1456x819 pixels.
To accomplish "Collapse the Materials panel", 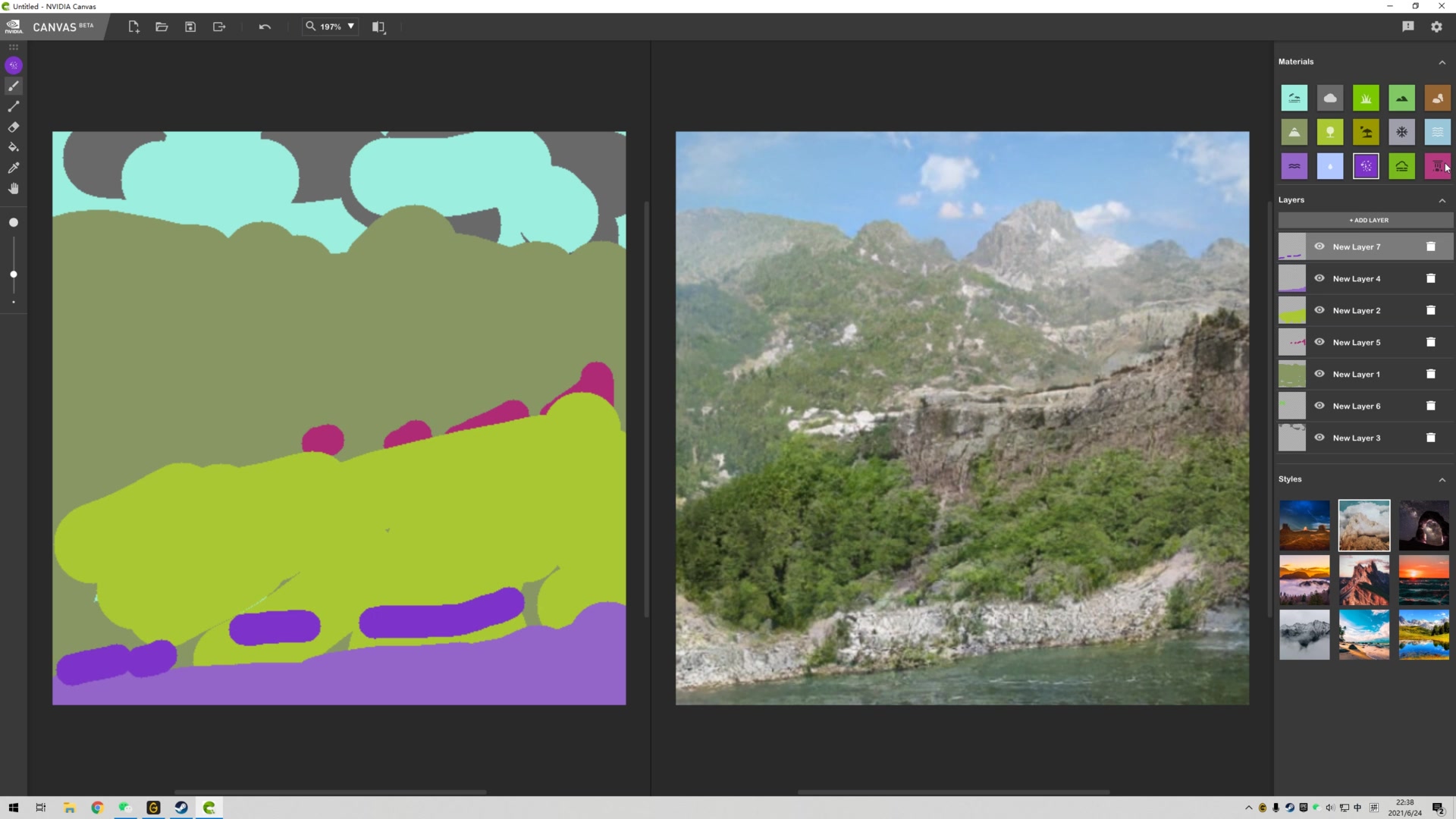I will point(1442,61).
